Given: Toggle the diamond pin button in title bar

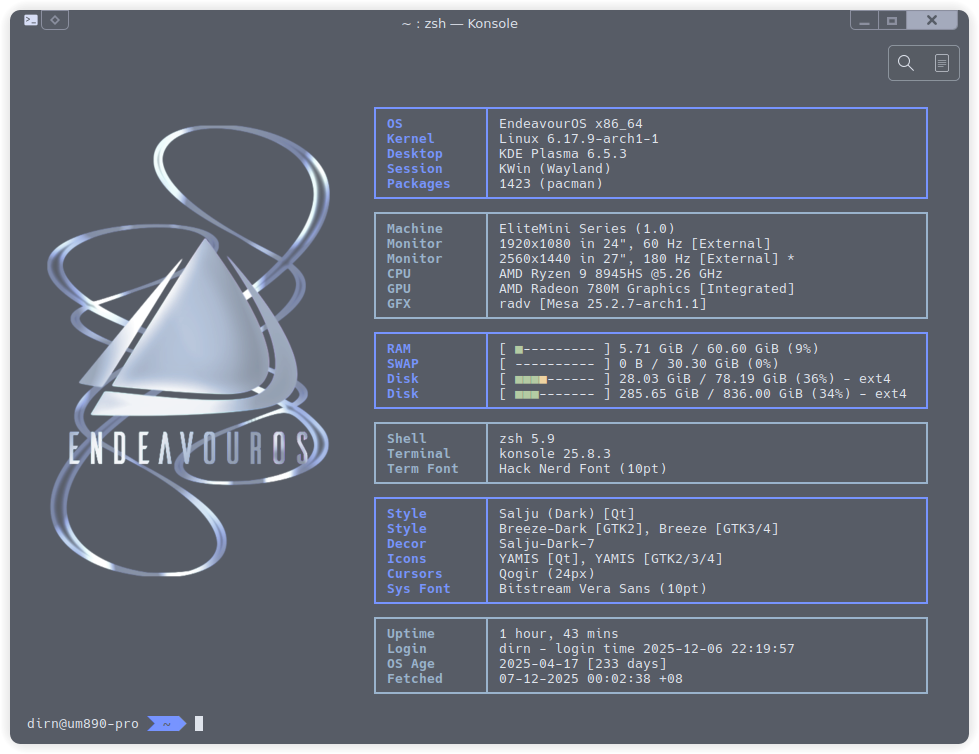Looking at the screenshot, I should [x=55, y=20].
